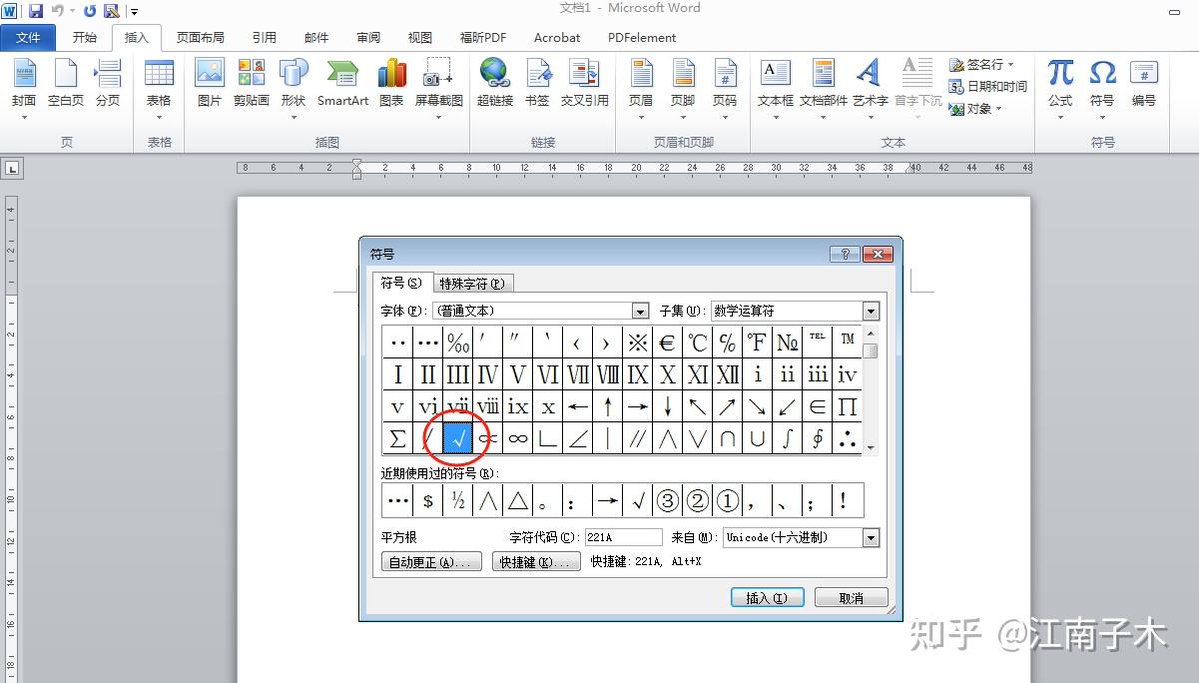Viewport: 1199px width, 683px height.
Task: Select the summation Σ symbol in grid
Action: click(x=398, y=438)
